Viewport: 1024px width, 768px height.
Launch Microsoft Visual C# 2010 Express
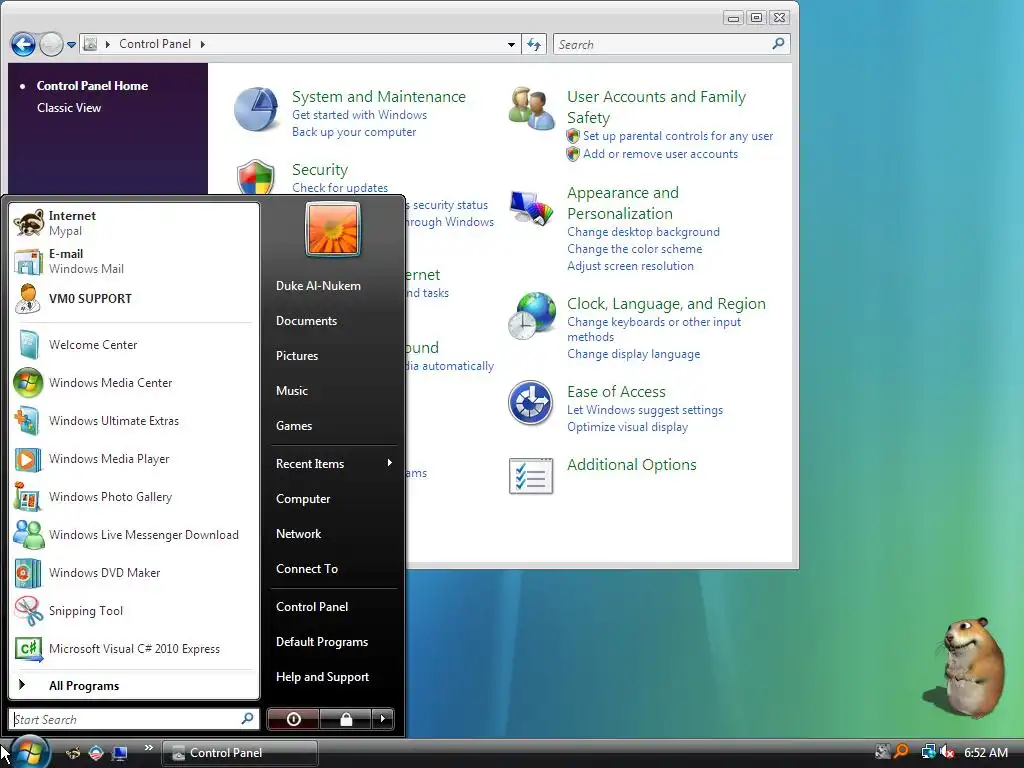134,648
